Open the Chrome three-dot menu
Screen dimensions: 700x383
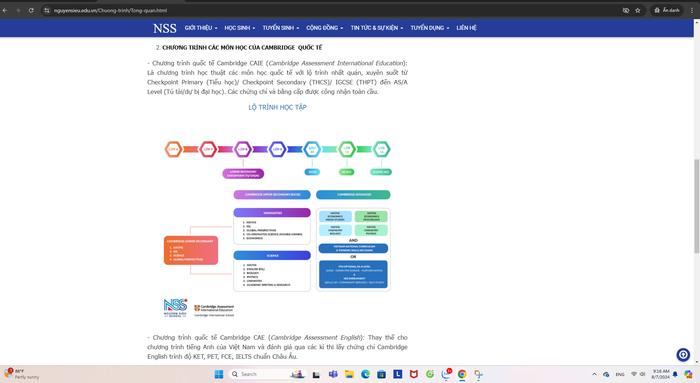[692, 10]
